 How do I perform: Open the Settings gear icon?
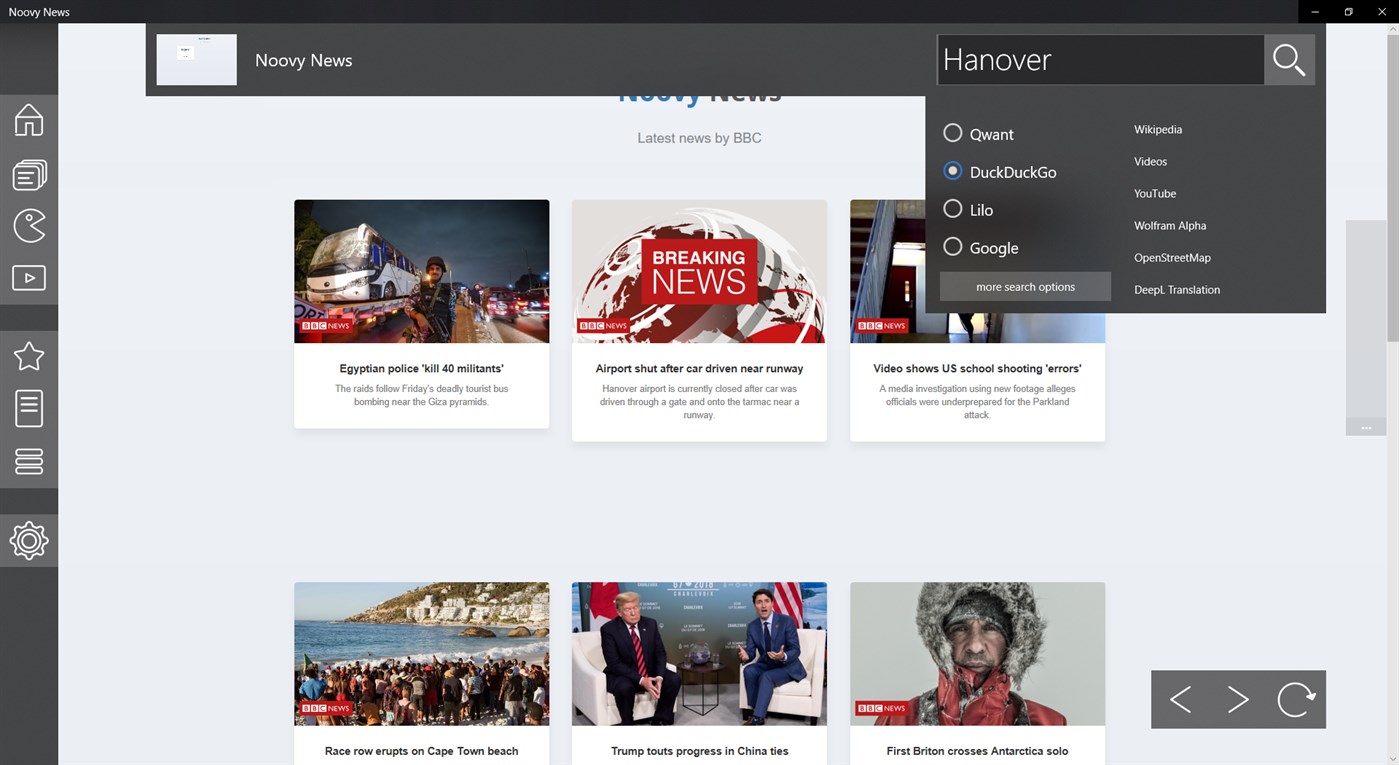pos(29,540)
